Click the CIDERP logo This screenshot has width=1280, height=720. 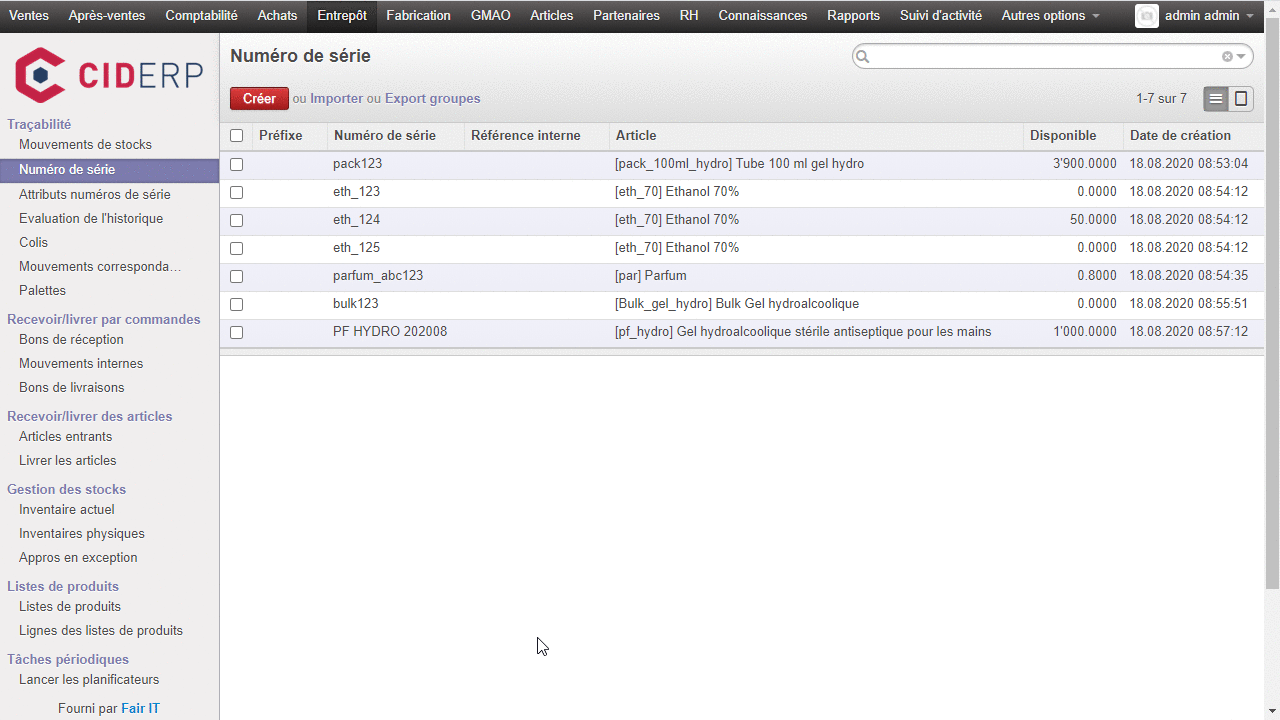[x=109, y=75]
